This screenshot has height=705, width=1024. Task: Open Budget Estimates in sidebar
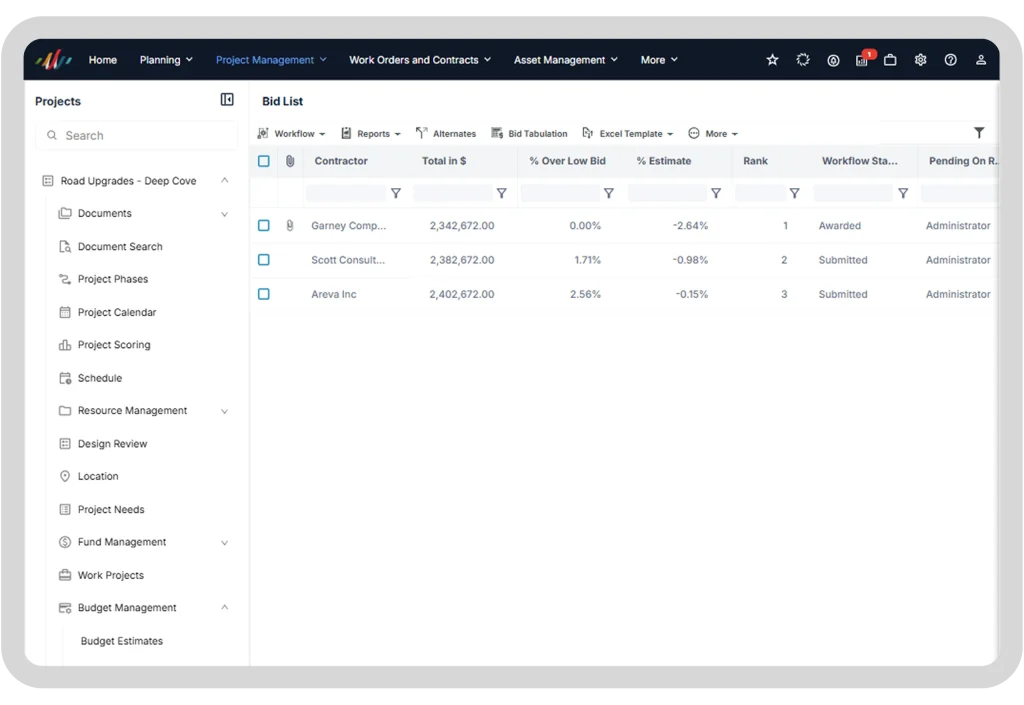pyautogui.click(x=121, y=641)
